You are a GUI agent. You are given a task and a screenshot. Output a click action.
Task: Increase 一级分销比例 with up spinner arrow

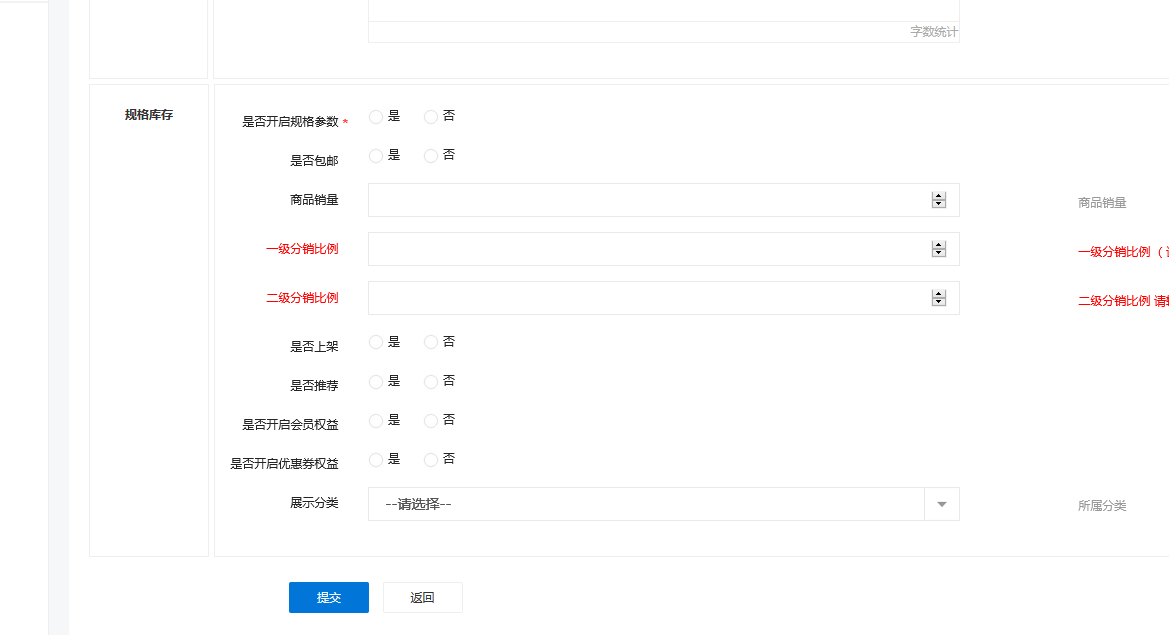pos(939,245)
